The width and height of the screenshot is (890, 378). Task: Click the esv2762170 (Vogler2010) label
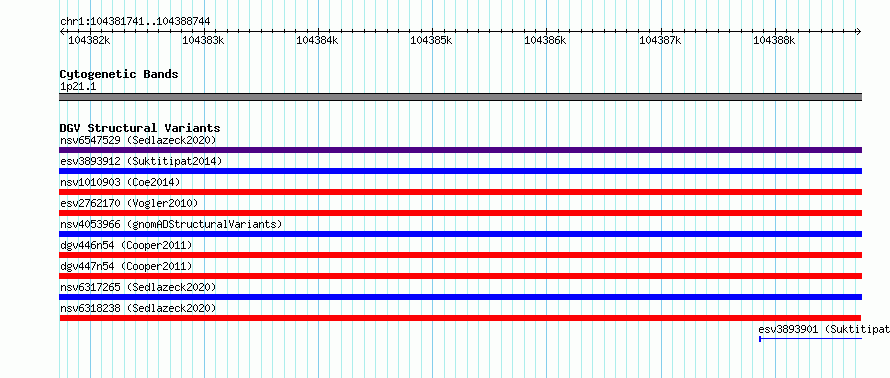pyautogui.click(x=129, y=203)
